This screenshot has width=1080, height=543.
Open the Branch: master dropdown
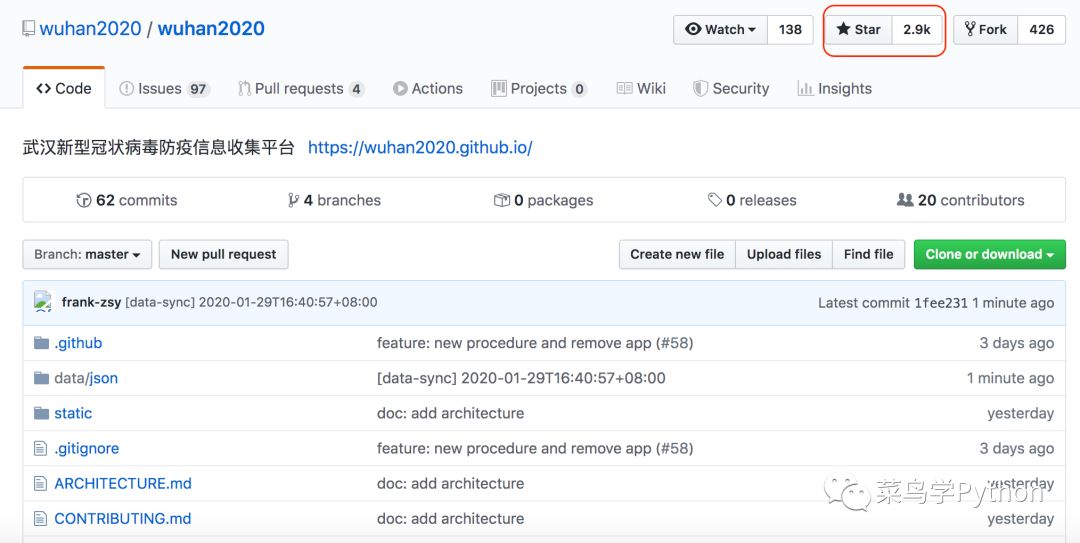(x=87, y=254)
